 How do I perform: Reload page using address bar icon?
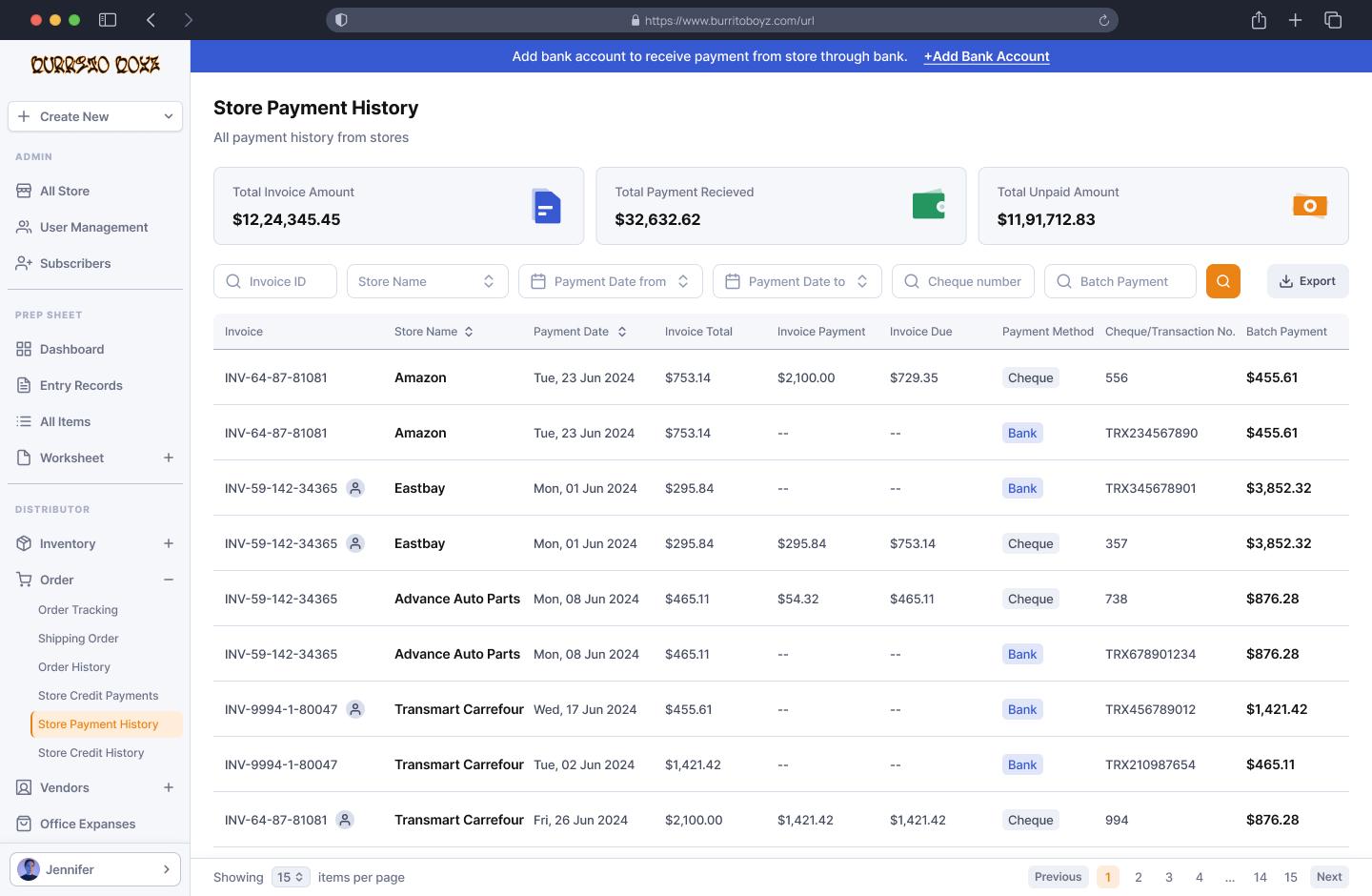click(x=1104, y=20)
